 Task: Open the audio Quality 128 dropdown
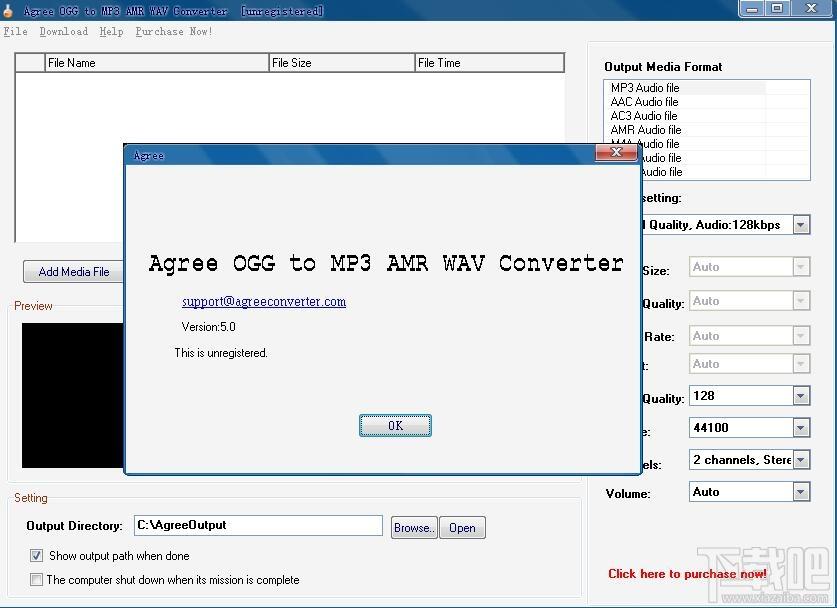pos(801,396)
